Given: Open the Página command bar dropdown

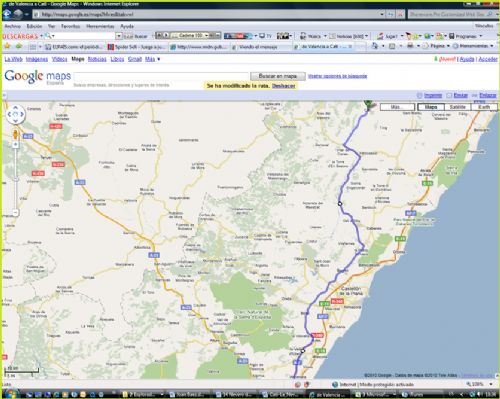Looking at the screenshot, I should (437, 46).
